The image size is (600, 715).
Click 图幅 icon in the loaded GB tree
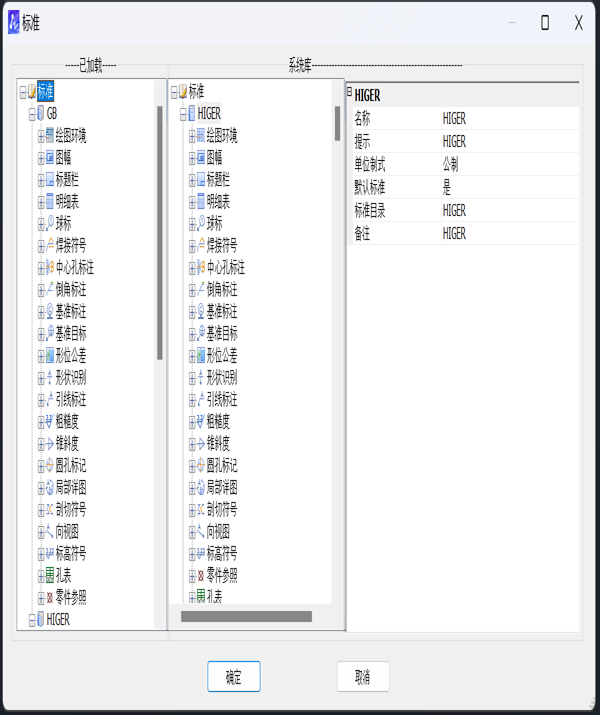(x=50, y=158)
